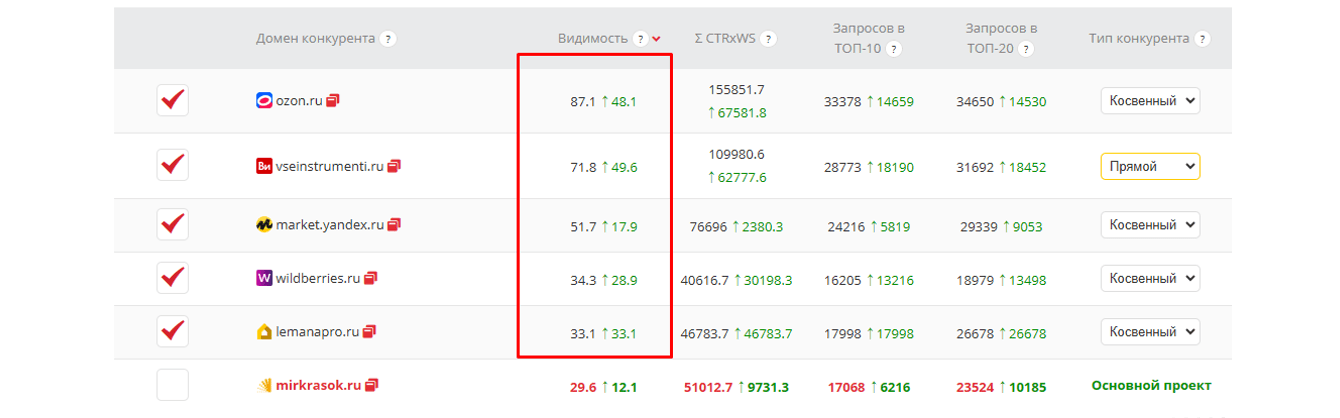
Task: Uncheck the lemanapro.ru competitor checkbox
Action: (173, 331)
